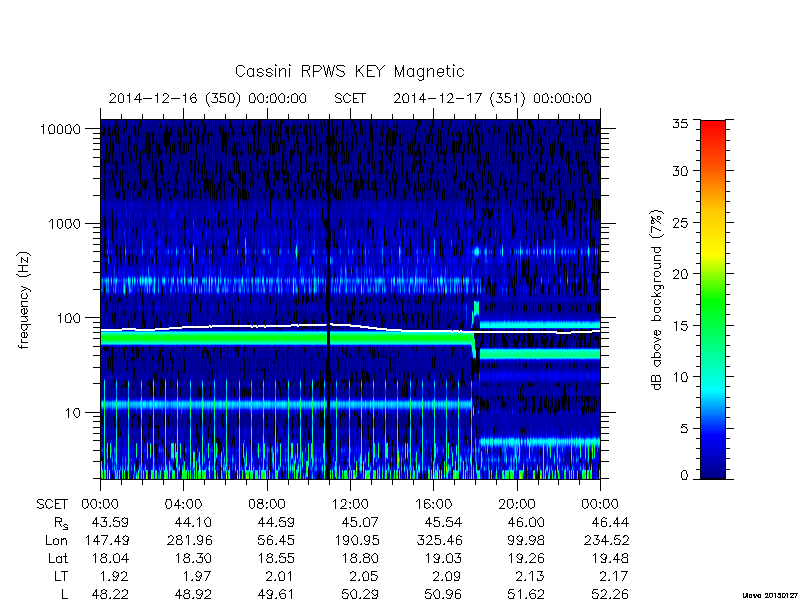Viewport: 800px width, 600px height.
Task: Click the 04:00 SCET time tick label
Action: click(183, 505)
